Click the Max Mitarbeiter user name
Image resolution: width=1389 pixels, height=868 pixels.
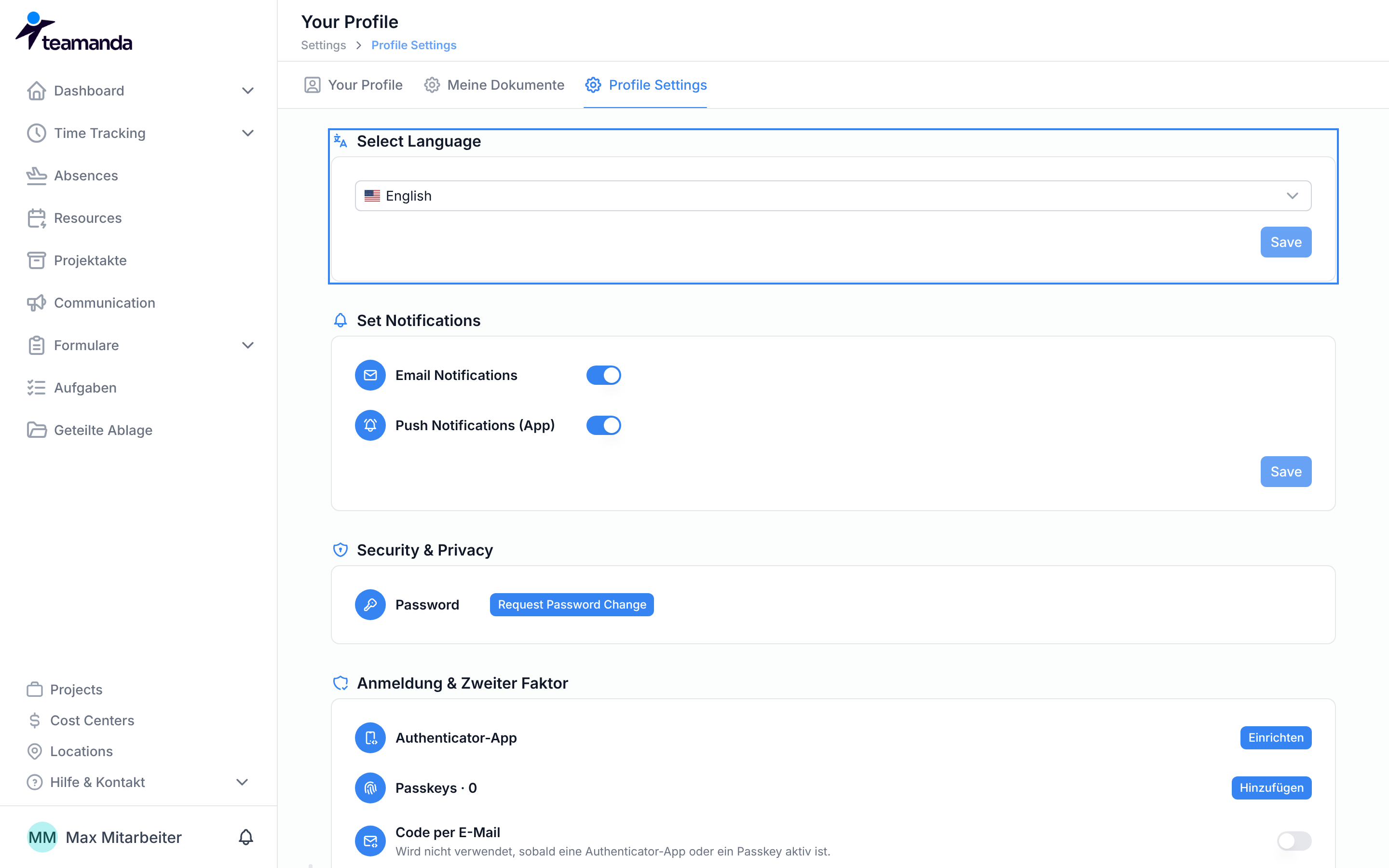(x=124, y=838)
